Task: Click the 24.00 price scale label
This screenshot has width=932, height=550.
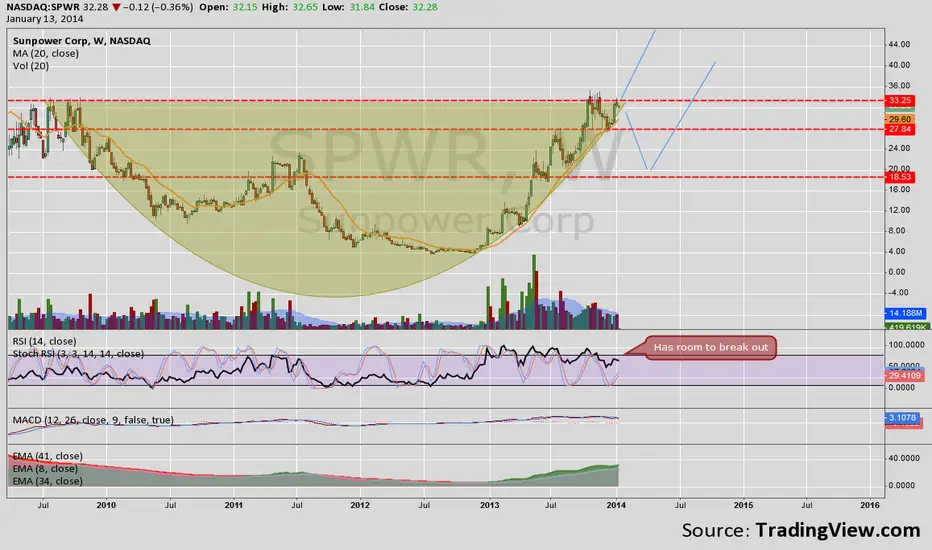Action: (x=899, y=148)
